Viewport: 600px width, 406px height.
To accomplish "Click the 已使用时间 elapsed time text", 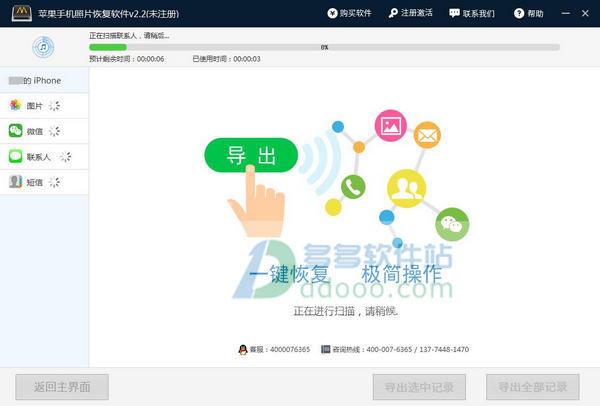I will click(x=226, y=59).
